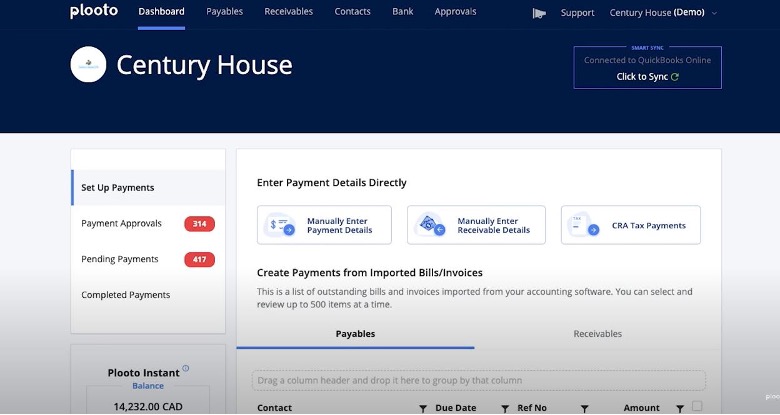Click the Plooto Instant Balance link

click(x=148, y=386)
